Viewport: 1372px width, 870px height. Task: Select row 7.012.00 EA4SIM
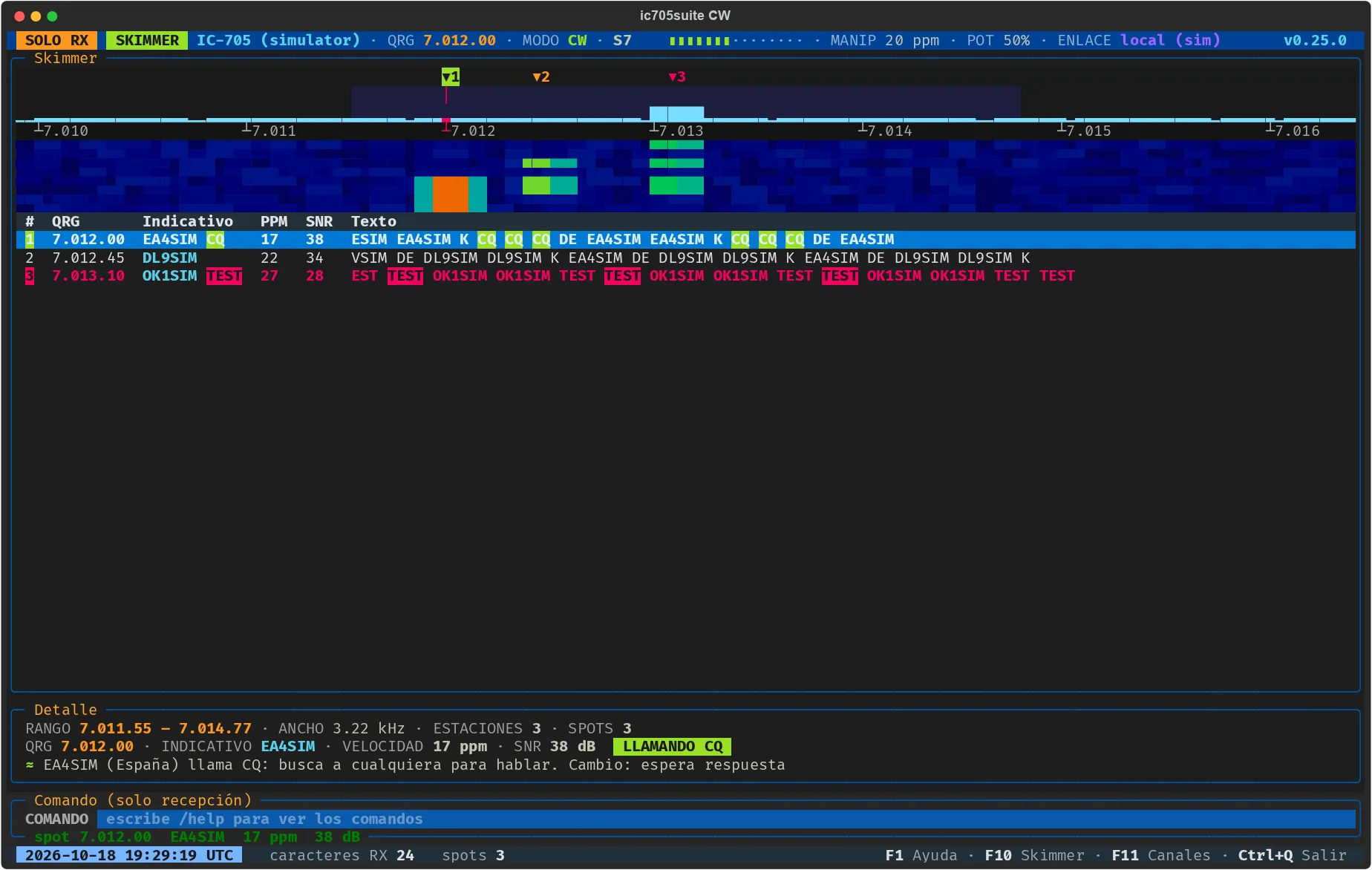pyautogui.click(x=686, y=239)
